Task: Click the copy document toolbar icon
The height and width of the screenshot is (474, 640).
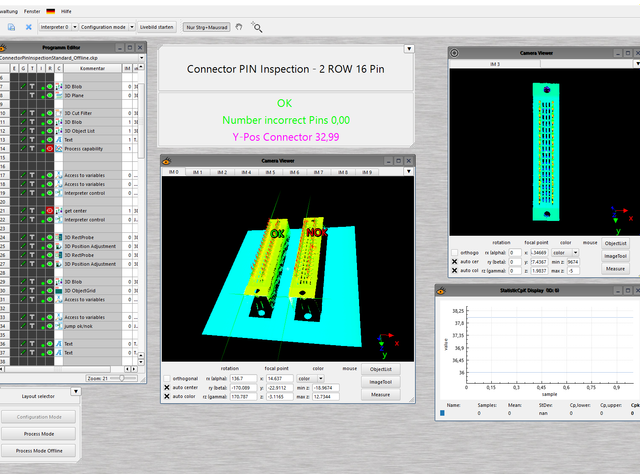Action: click(11, 27)
